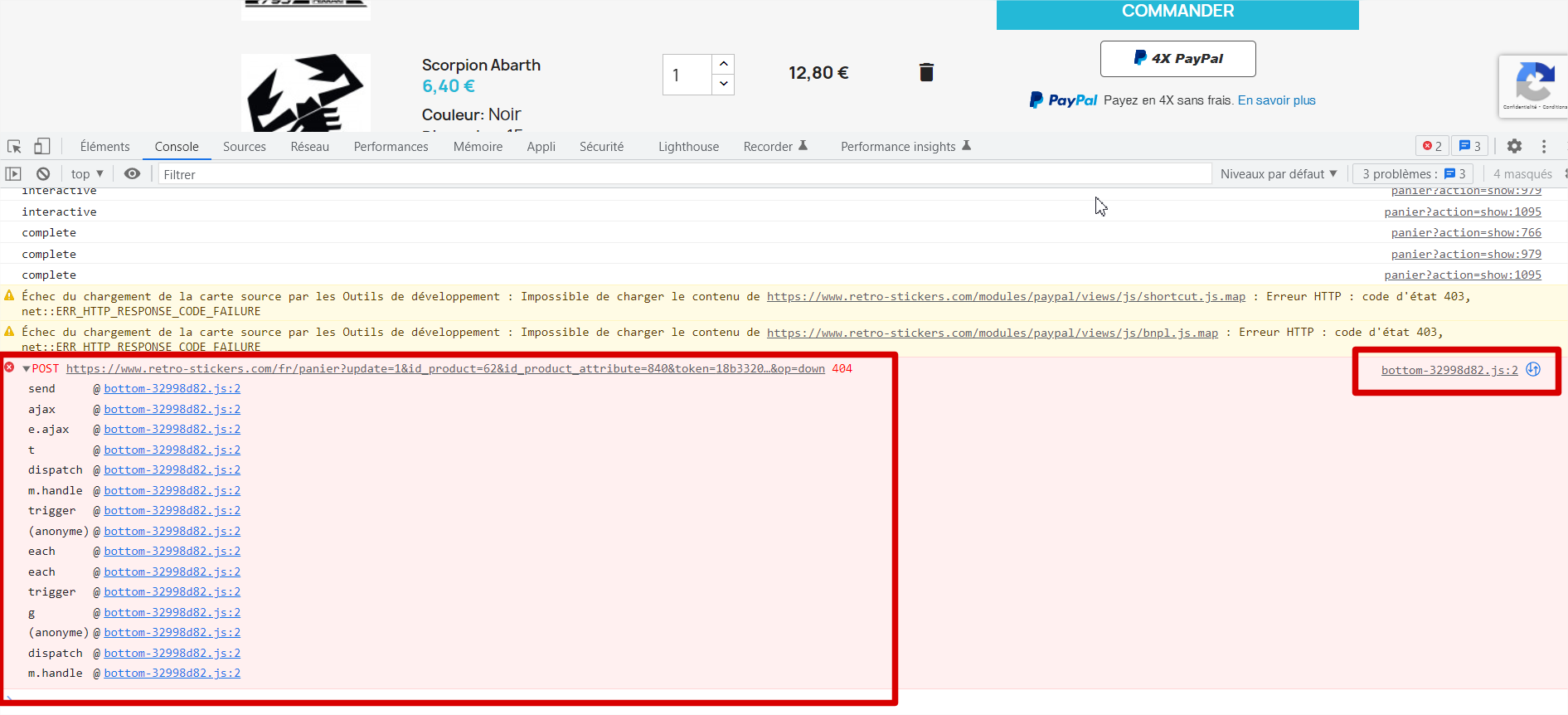The image size is (1568, 715).
Task: Switch to the Sources tab
Action: point(245,147)
